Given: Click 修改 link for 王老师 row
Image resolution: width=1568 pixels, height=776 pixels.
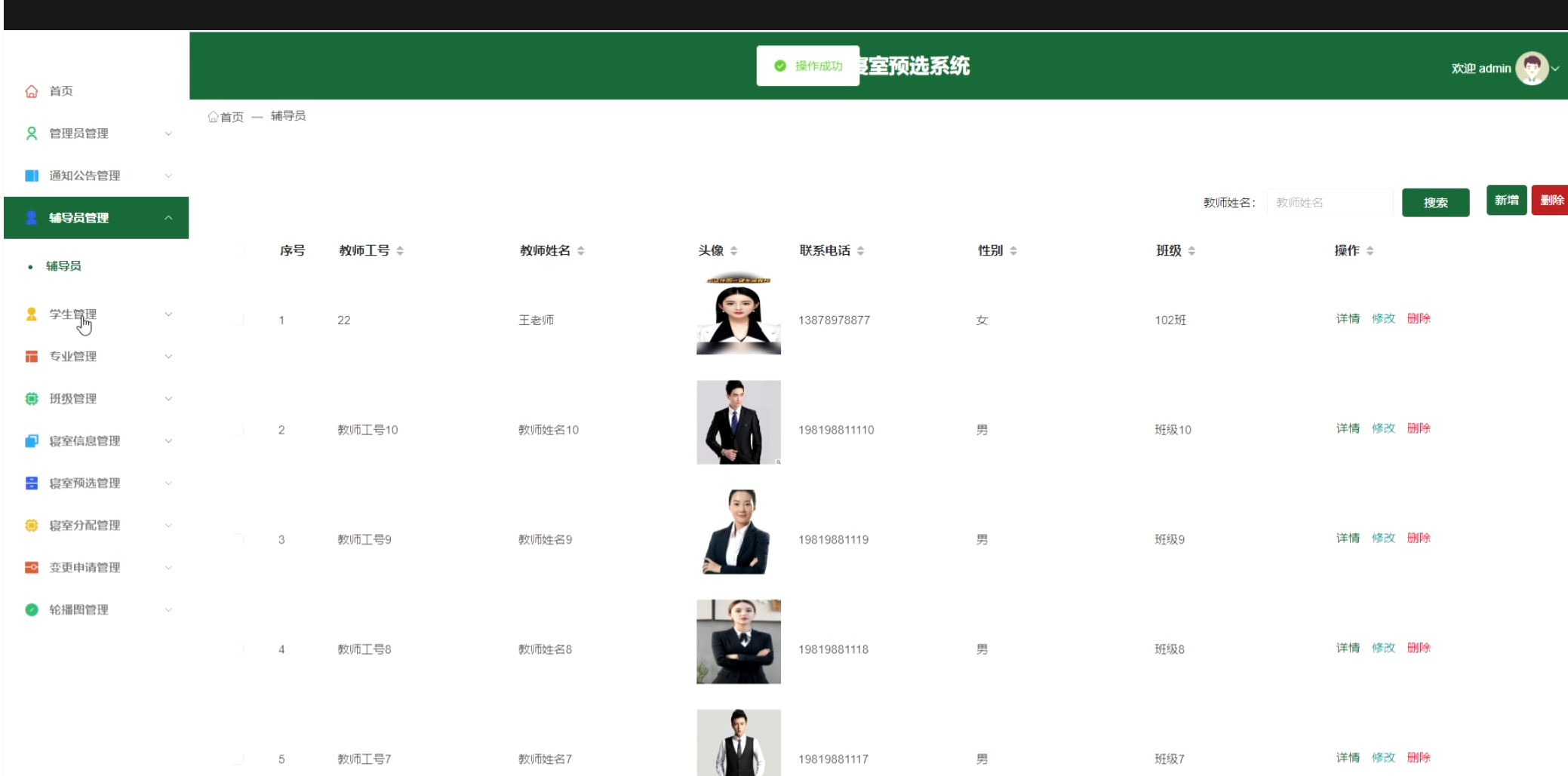Looking at the screenshot, I should click(x=1383, y=318).
